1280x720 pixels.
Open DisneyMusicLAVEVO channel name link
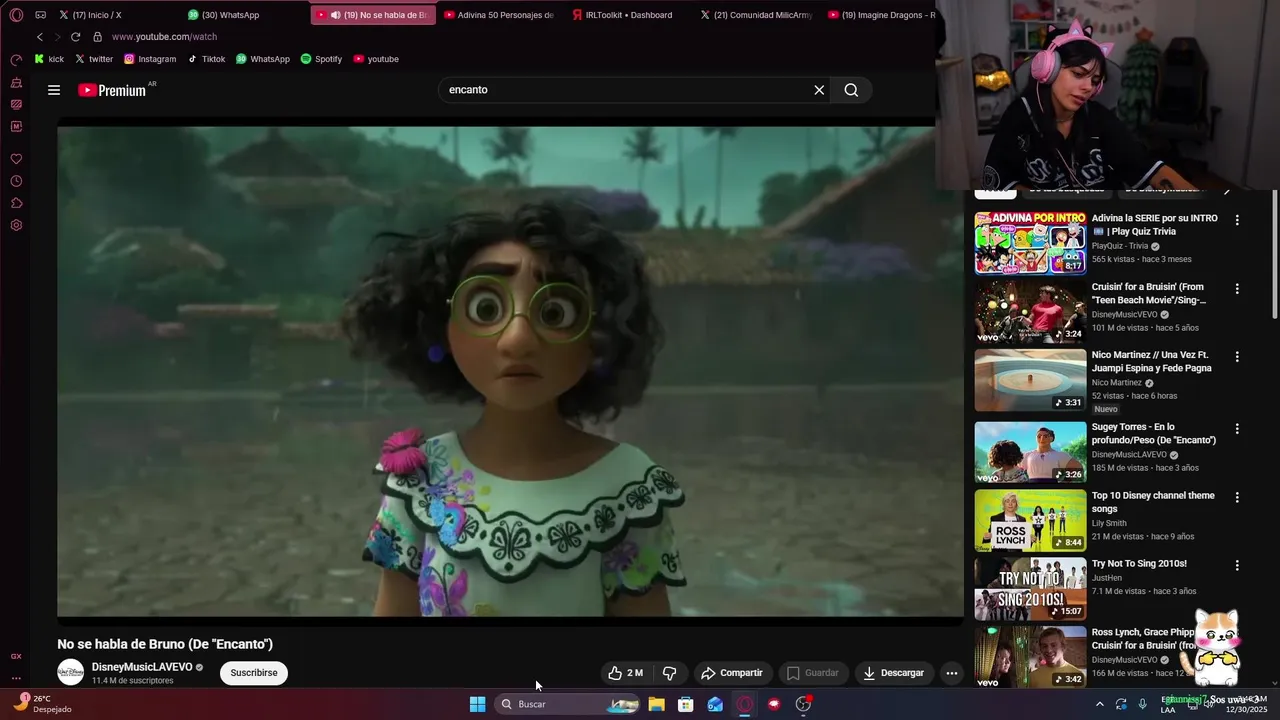pyautogui.click(x=142, y=667)
